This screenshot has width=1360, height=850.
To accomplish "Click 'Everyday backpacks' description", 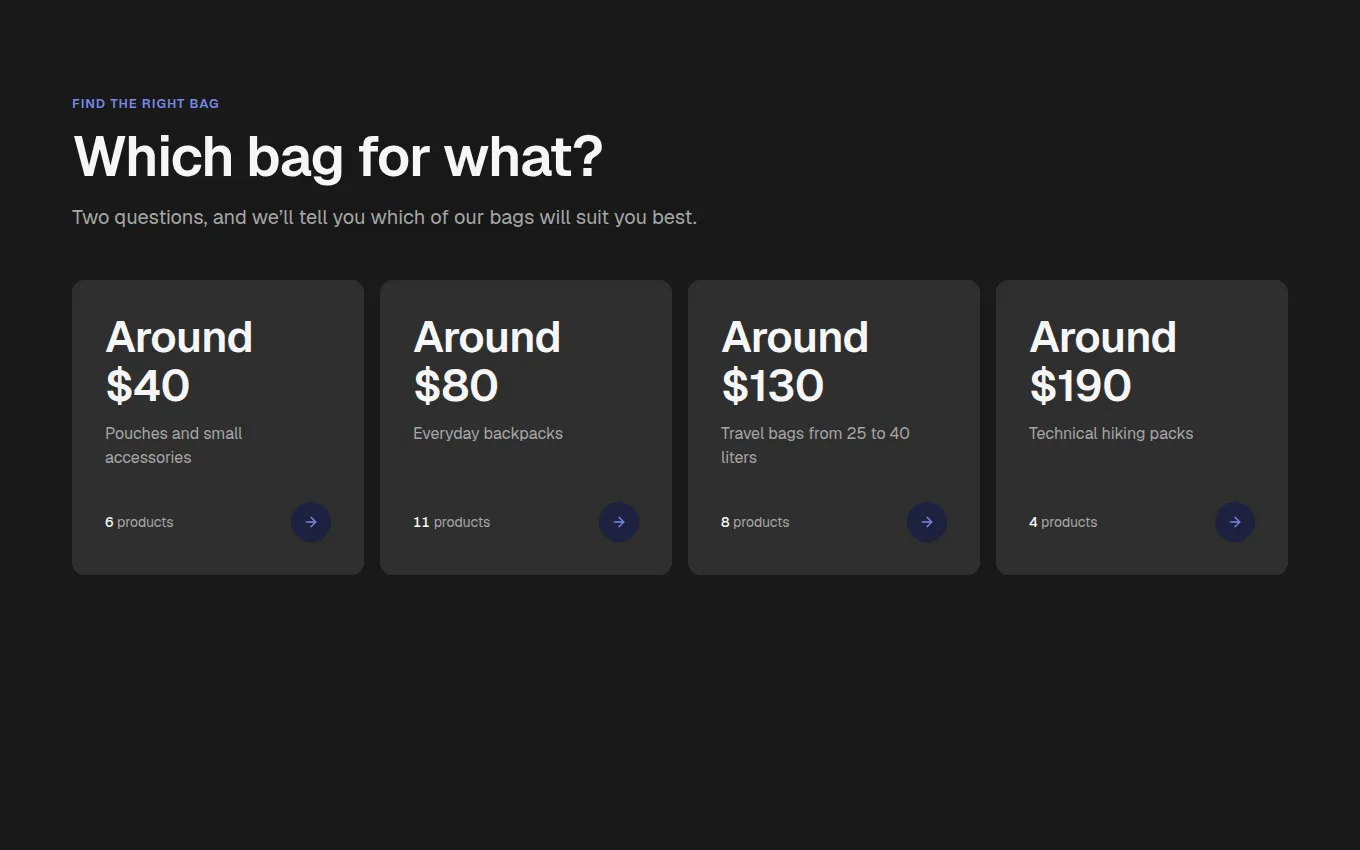I will (488, 433).
